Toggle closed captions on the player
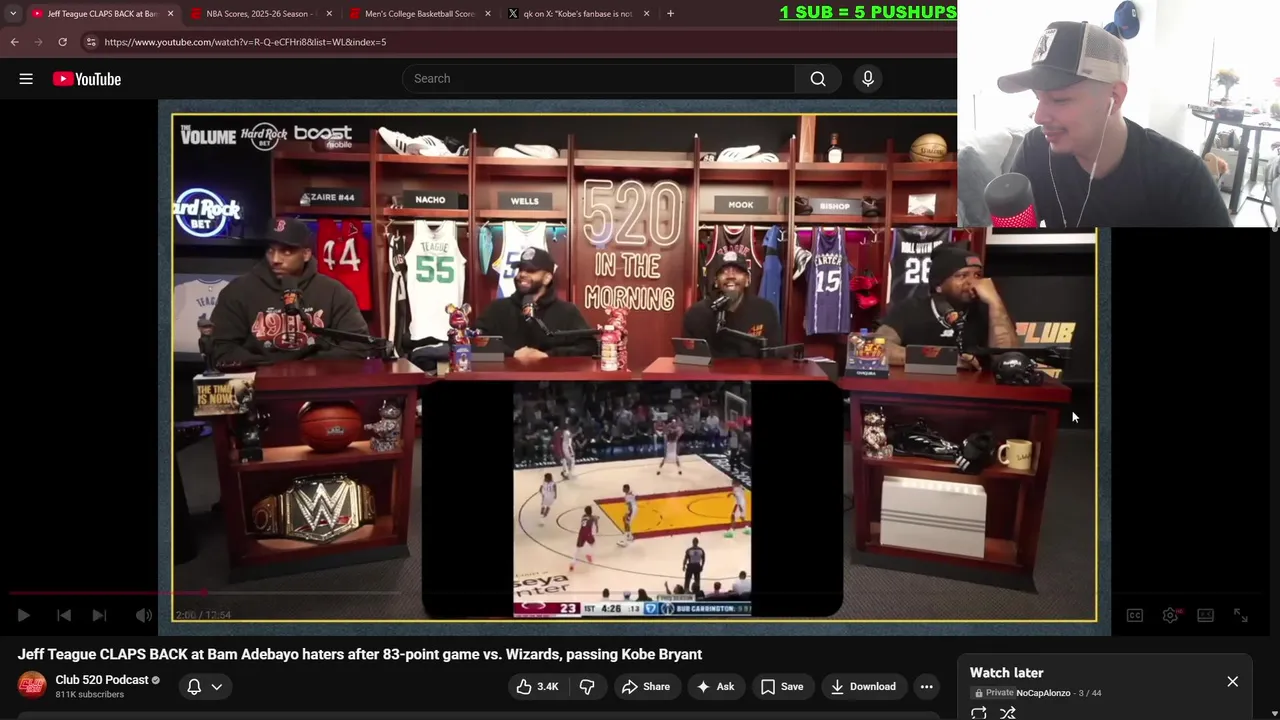The image size is (1280, 720). tap(1135, 615)
